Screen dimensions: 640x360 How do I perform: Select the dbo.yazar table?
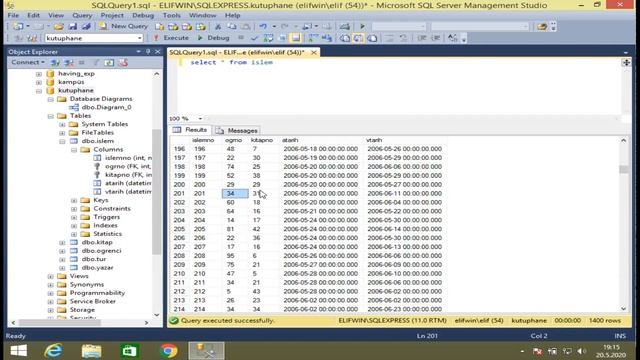97,268
